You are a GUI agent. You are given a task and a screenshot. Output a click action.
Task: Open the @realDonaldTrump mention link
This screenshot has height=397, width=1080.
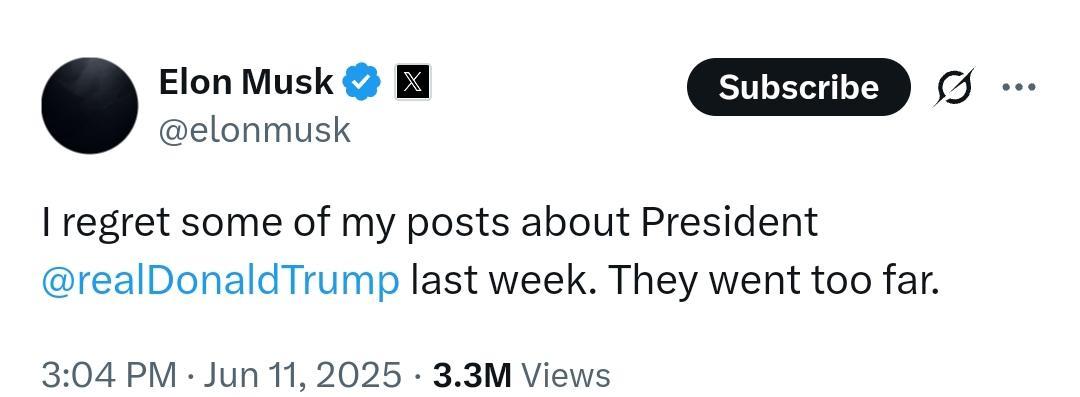pyautogui.click(x=220, y=281)
